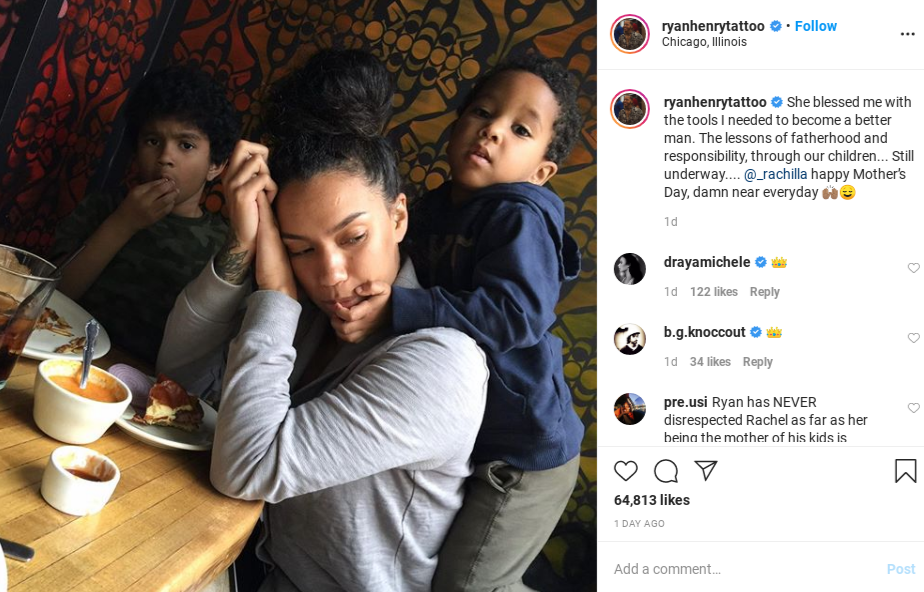
Task: Like drayamichele's comment with the small heart
Action: (913, 268)
